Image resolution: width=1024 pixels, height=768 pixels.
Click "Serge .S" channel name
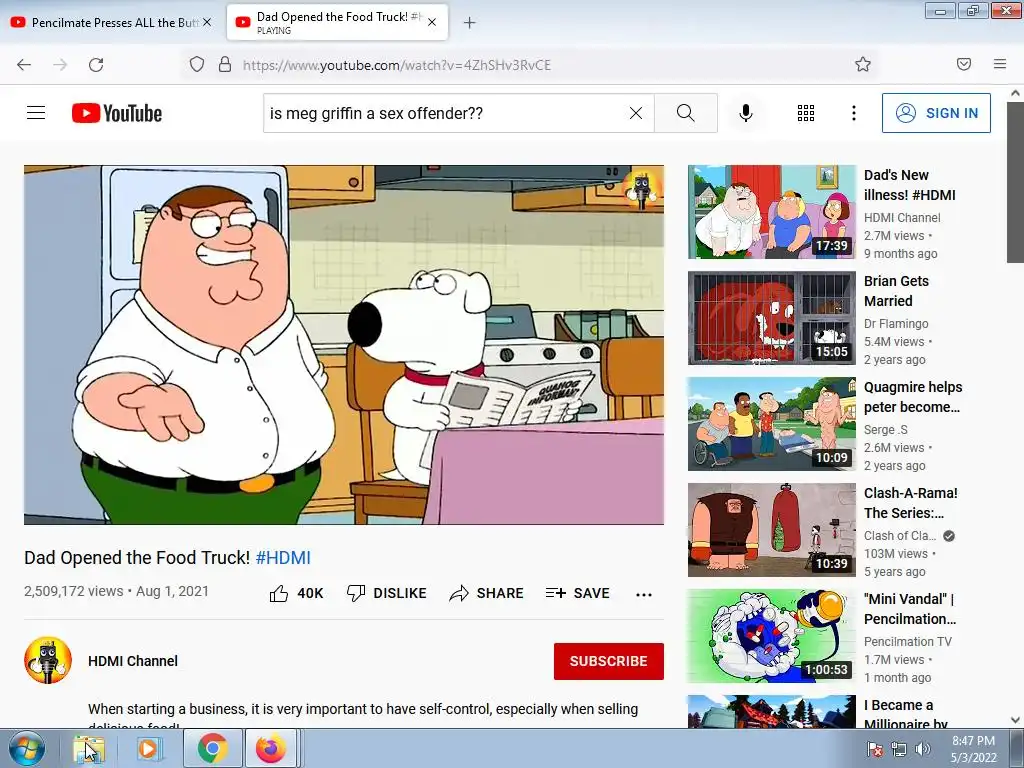pos(886,430)
